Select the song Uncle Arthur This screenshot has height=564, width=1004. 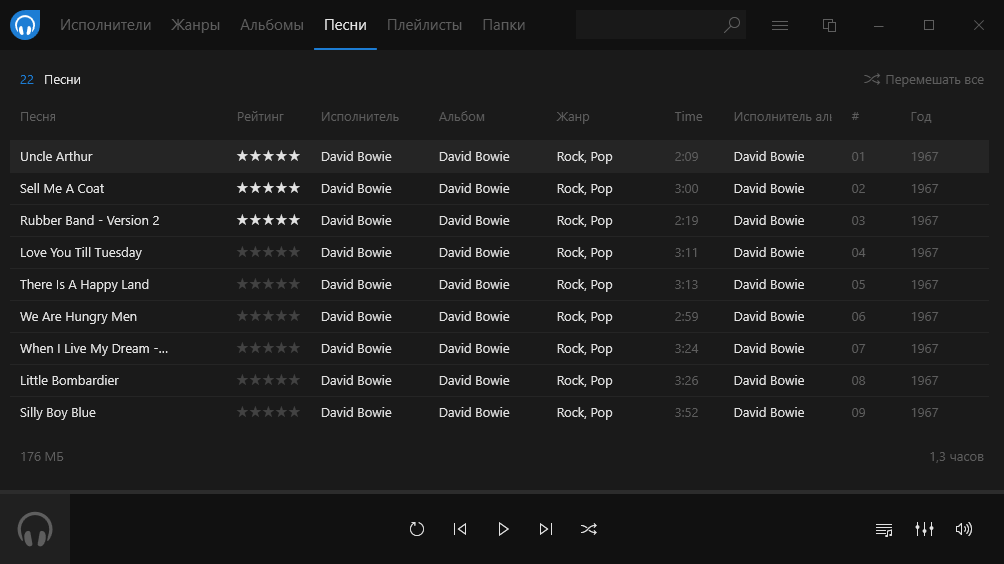tap(56, 156)
